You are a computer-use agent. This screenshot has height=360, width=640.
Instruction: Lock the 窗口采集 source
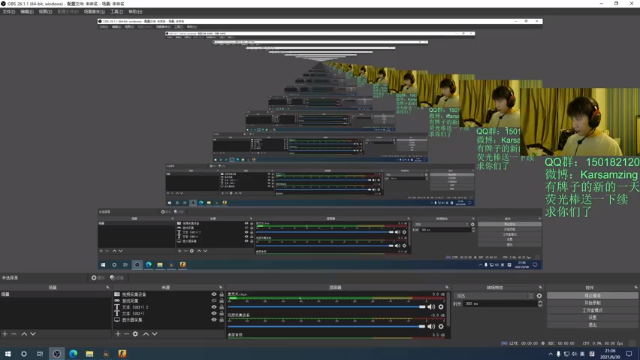click(222, 300)
